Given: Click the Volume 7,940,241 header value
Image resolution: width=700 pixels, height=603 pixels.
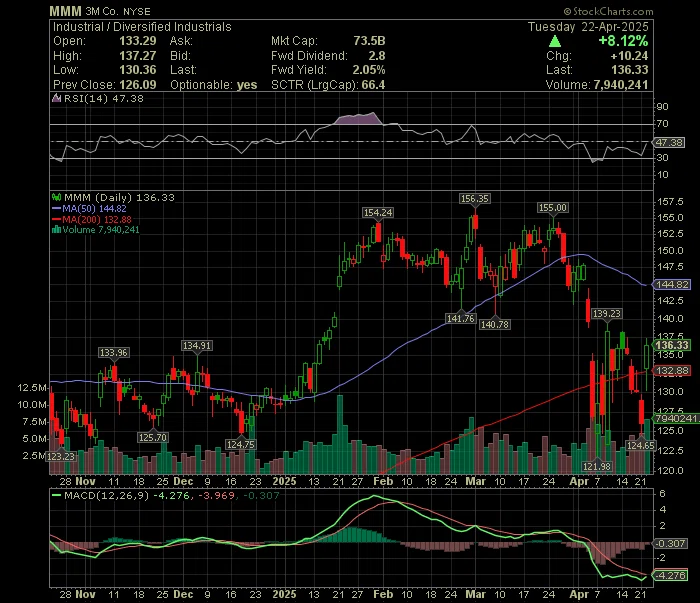Looking at the screenshot, I should pos(621,85).
